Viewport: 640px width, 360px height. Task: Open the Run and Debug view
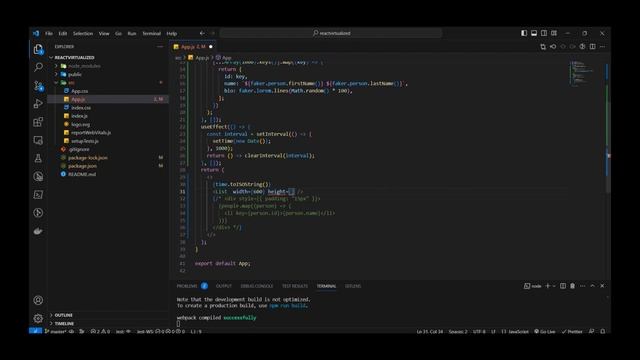pyautogui.click(x=38, y=103)
